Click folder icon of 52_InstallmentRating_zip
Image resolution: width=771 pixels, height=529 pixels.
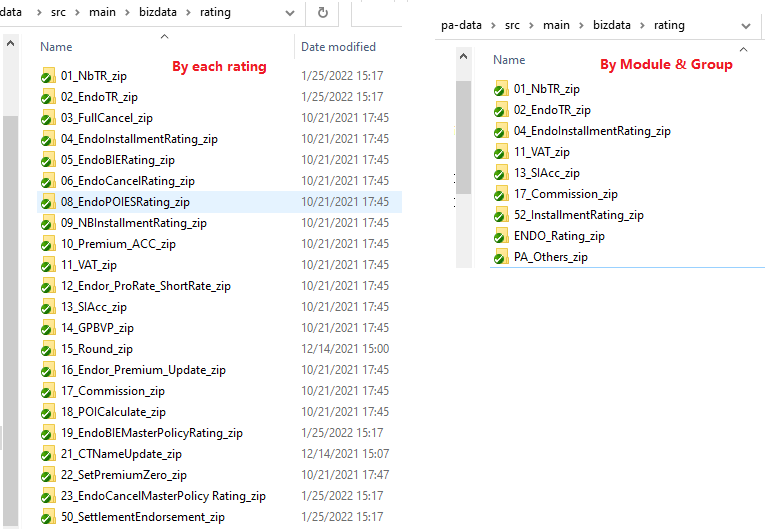(501, 215)
